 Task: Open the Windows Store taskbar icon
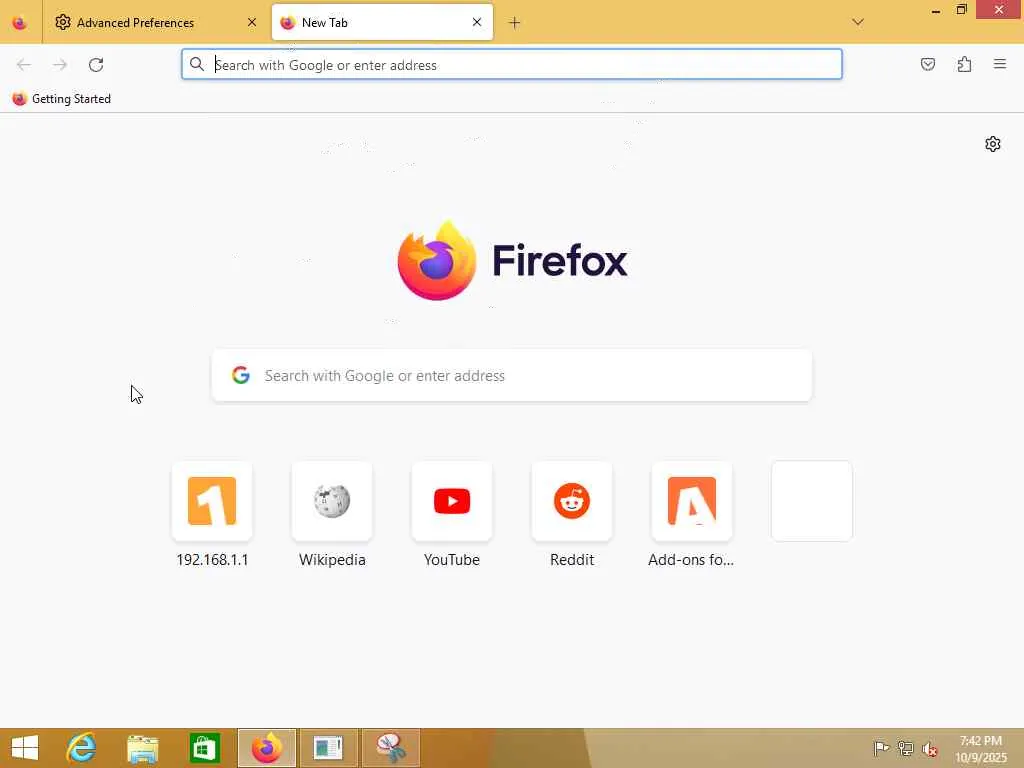pos(204,748)
